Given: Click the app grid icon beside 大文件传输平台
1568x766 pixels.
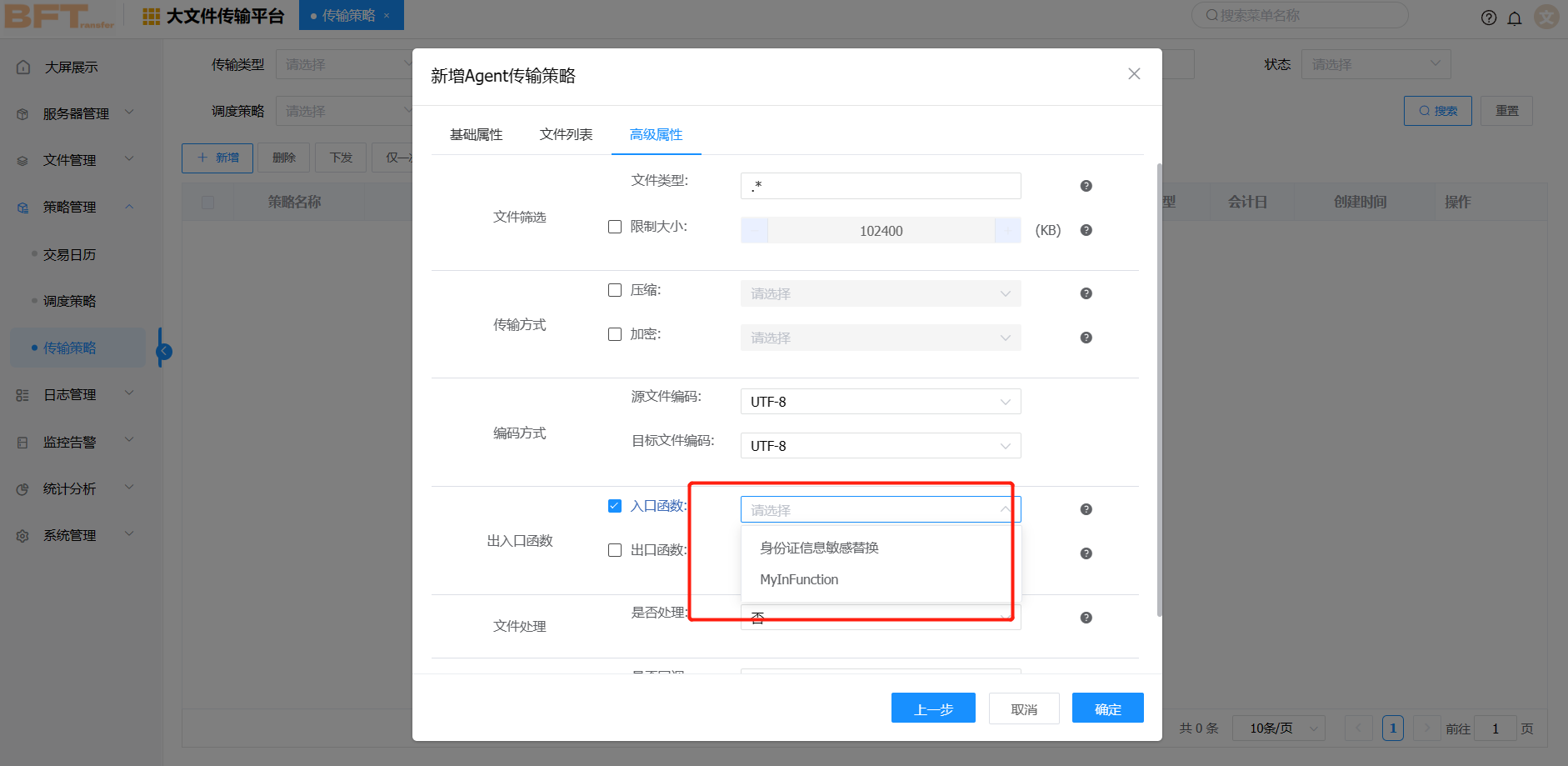Looking at the screenshot, I should click(151, 16).
